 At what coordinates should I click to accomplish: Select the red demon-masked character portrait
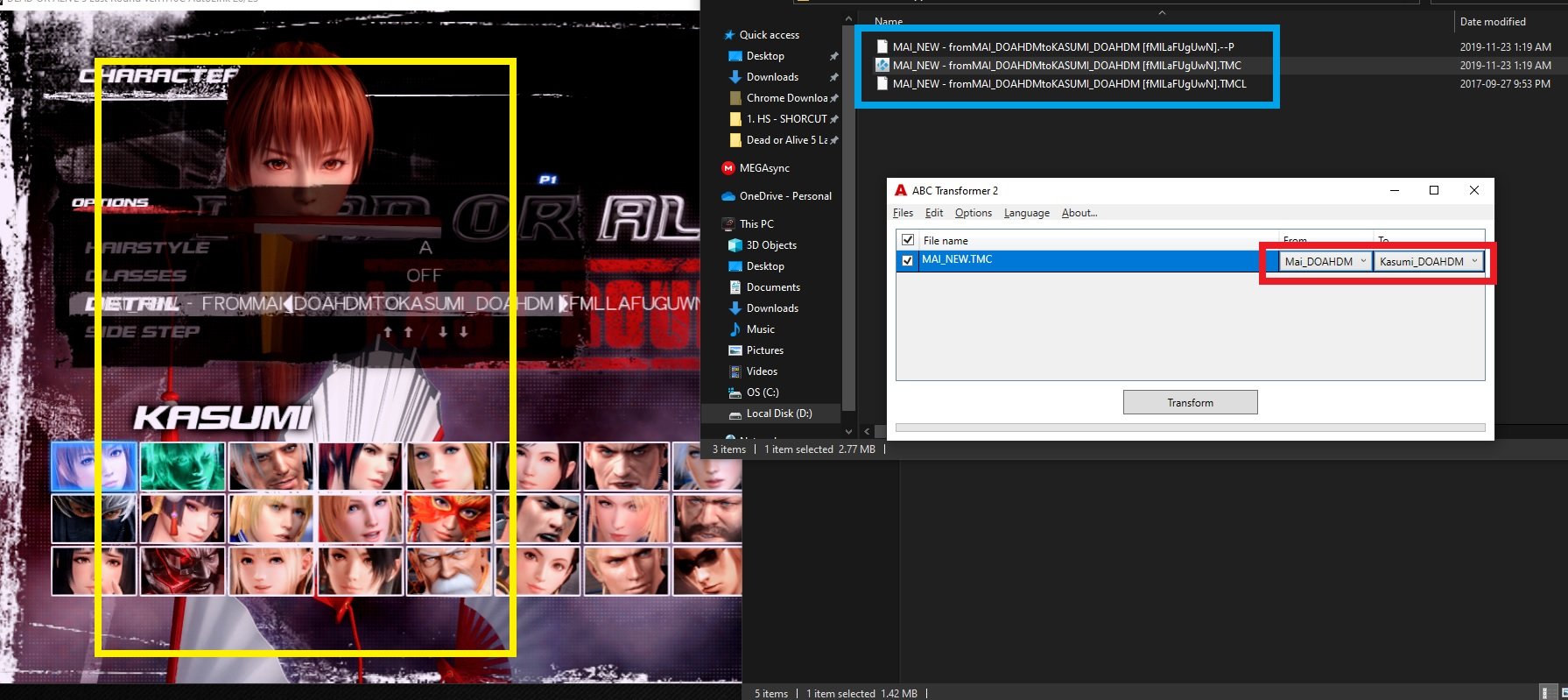182,571
